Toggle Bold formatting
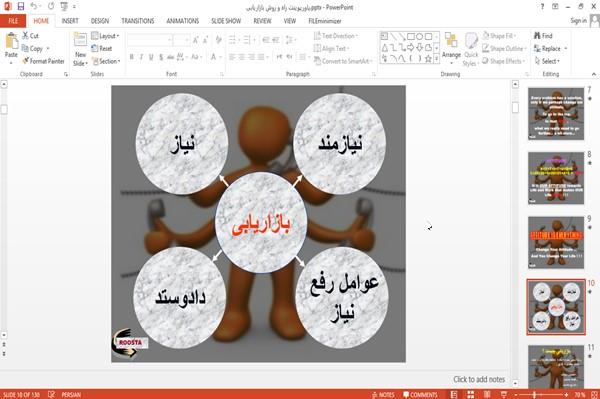600x399 pixels. click(132, 57)
